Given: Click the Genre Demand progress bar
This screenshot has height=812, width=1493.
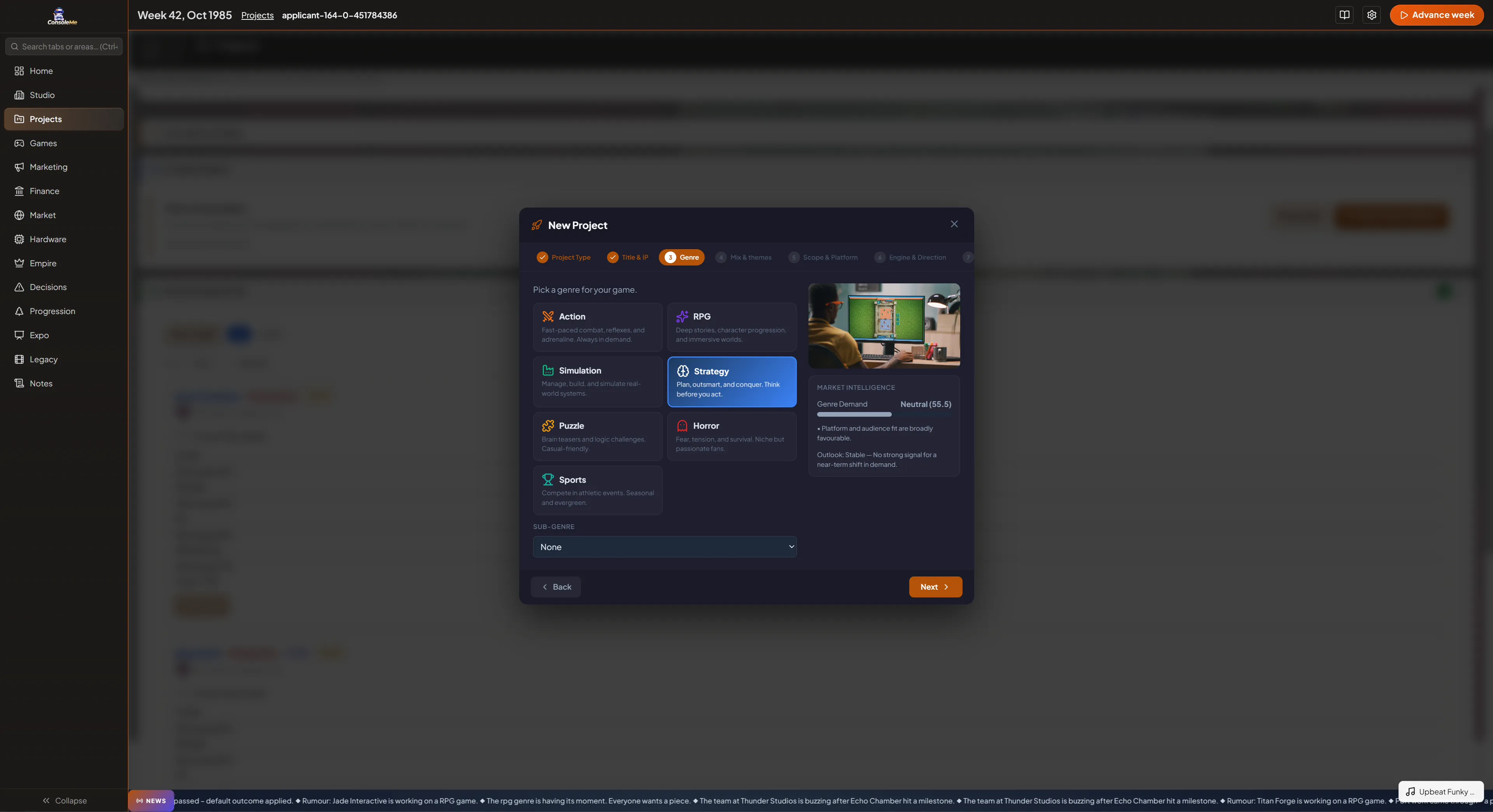Looking at the screenshot, I should [x=884, y=414].
